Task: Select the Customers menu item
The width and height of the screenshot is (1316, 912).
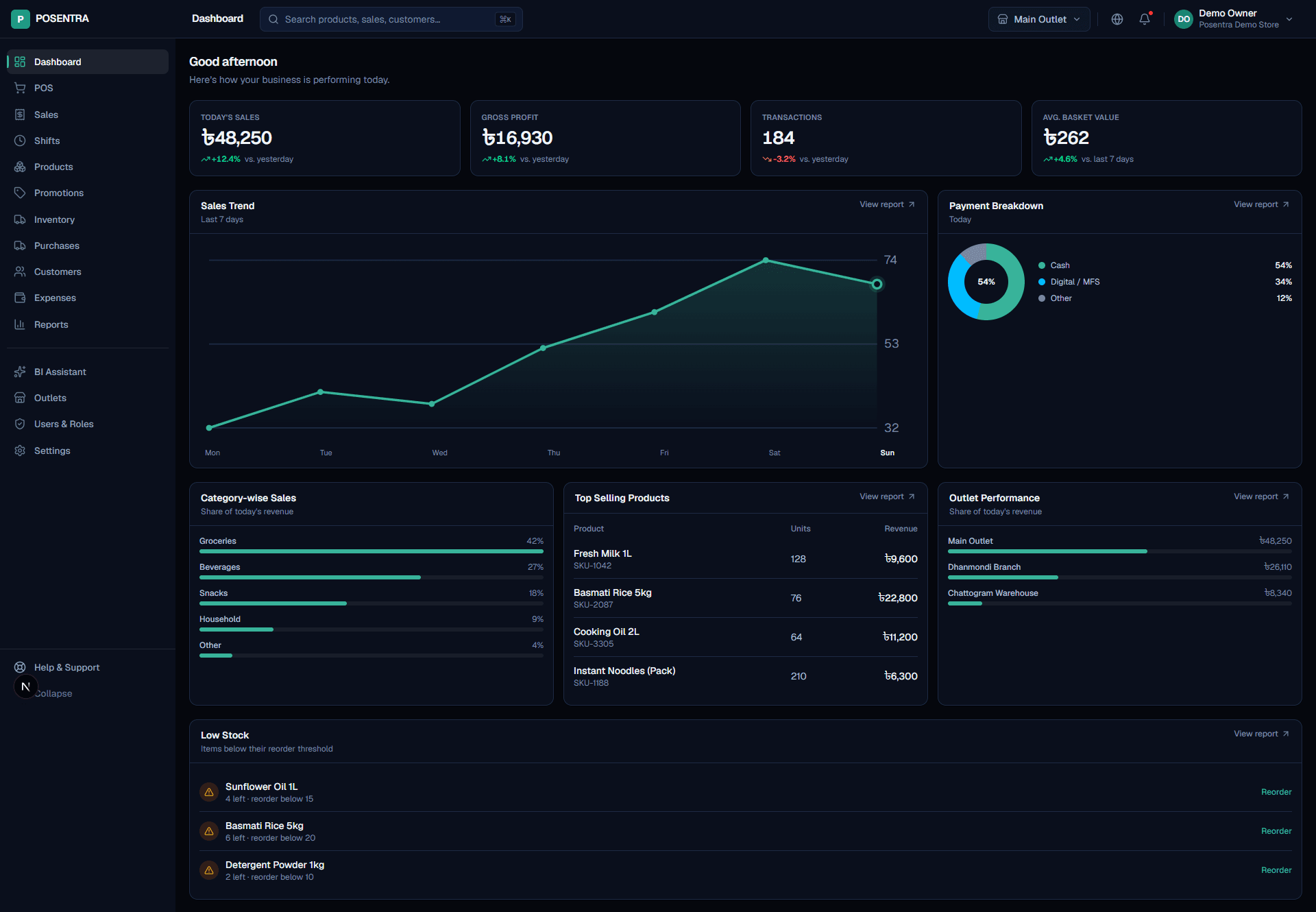Action: (x=88, y=272)
